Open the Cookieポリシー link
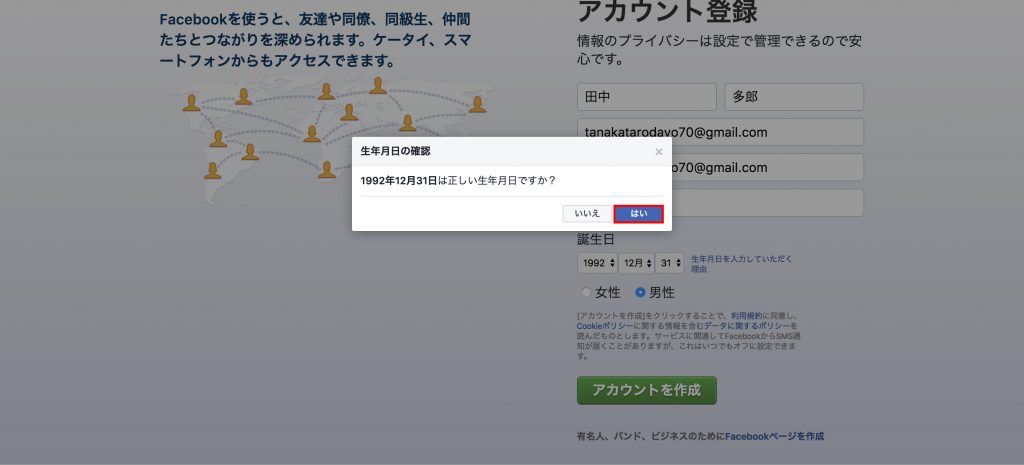 pyautogui.click(x=605, y=325)
